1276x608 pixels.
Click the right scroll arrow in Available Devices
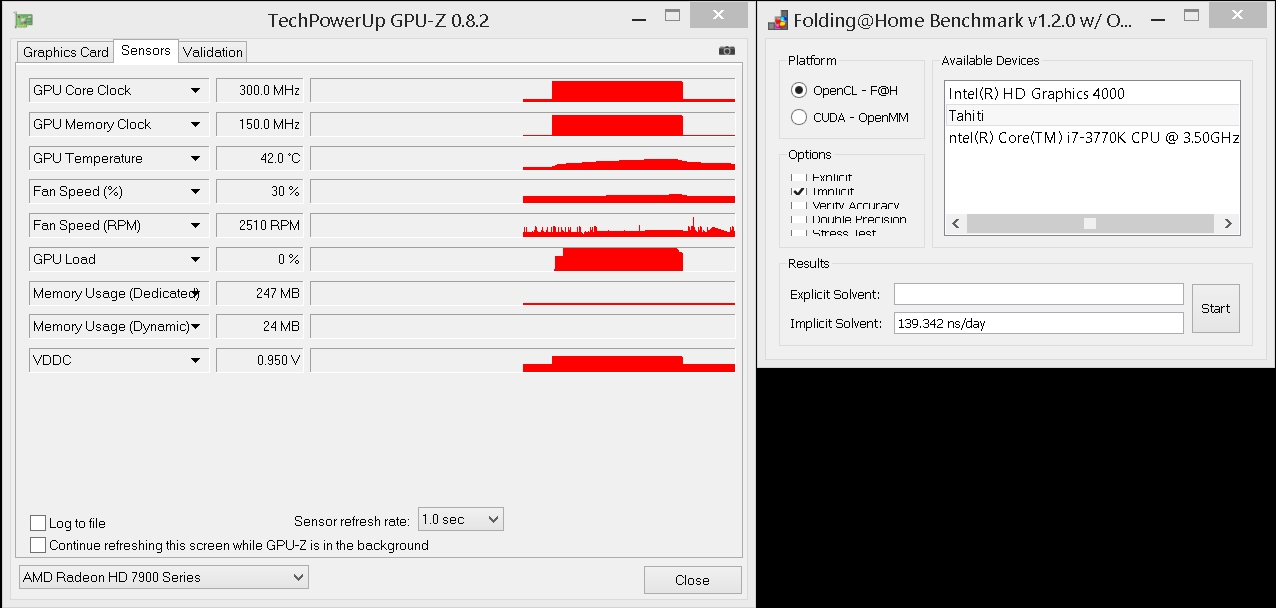pos(1229,224)
